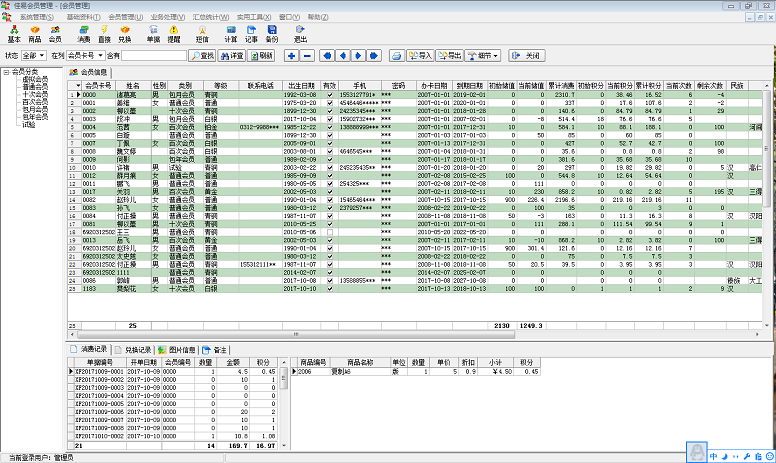The image size is (776, 463).
Task: Click the printer icon in toolbar
Action: click(396, 55)
